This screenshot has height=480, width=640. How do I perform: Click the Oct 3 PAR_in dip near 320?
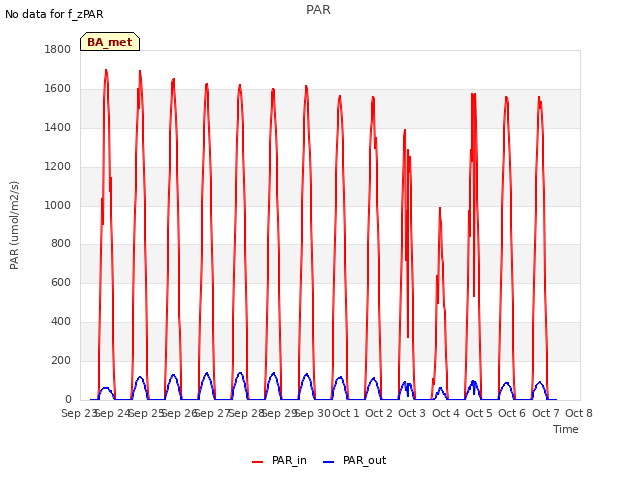coord(408,336)
